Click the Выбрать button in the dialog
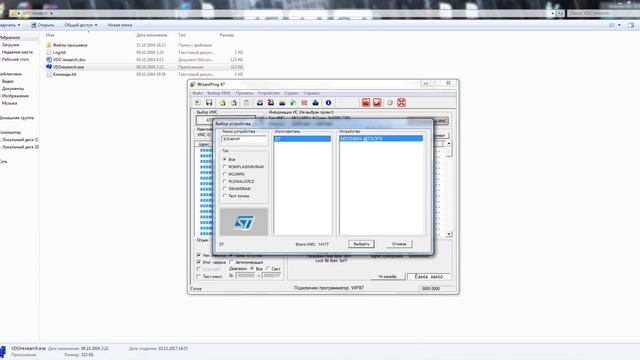The height and width of the screenshot is (360, 640). tap(361, 244)
